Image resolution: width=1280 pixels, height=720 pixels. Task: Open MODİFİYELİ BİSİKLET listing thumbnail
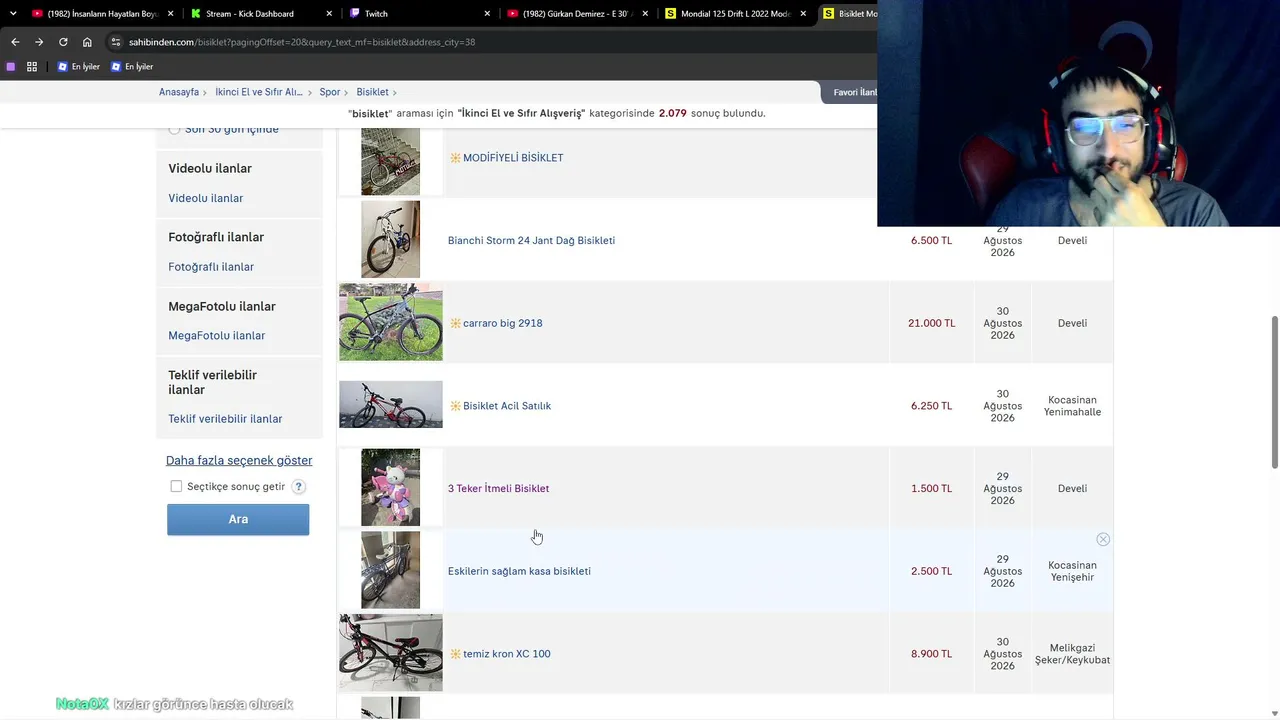(x=391, y=160)
